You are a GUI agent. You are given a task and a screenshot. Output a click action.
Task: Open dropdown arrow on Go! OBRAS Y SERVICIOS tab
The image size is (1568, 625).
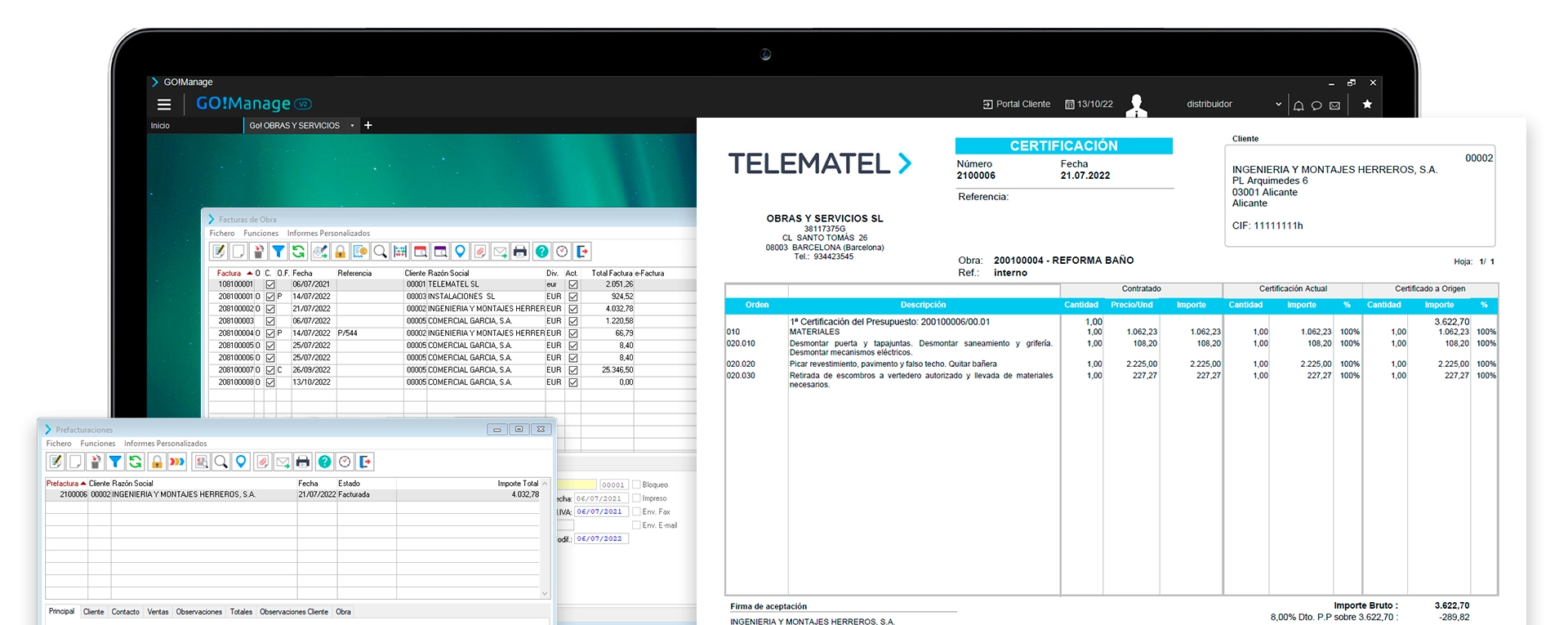[352, 126]
